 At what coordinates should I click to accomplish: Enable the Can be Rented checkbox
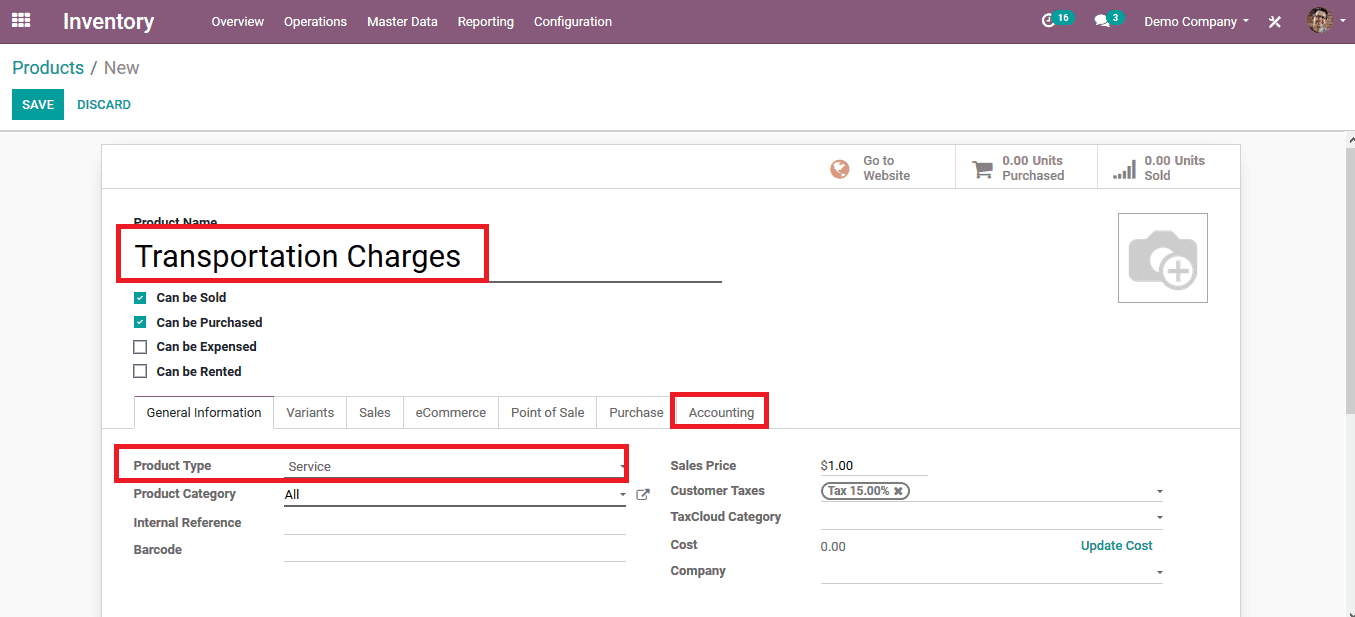pyautogui.click(x=140, y=372)
